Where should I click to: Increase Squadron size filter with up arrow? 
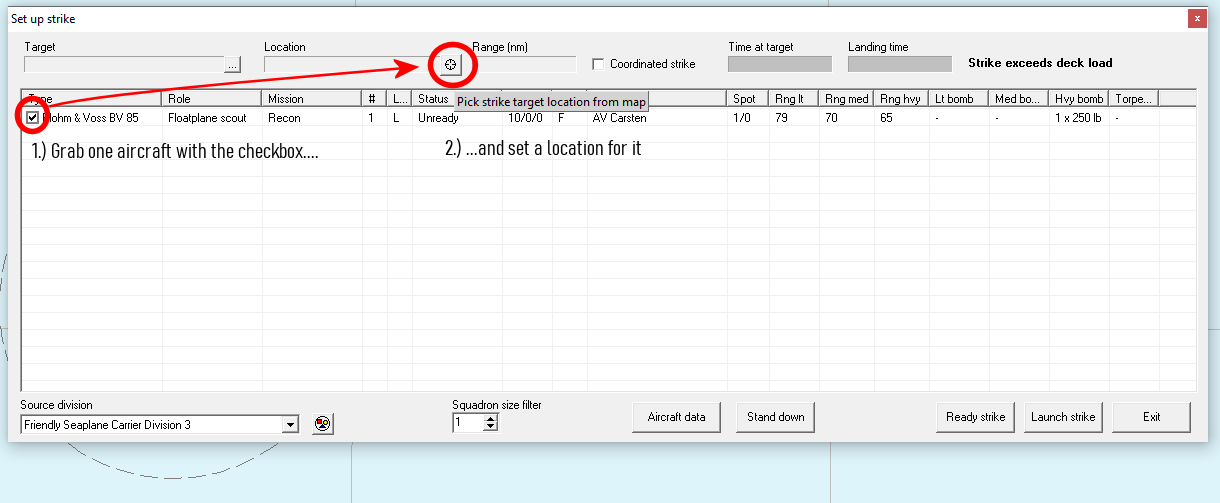tap(490, 419)
